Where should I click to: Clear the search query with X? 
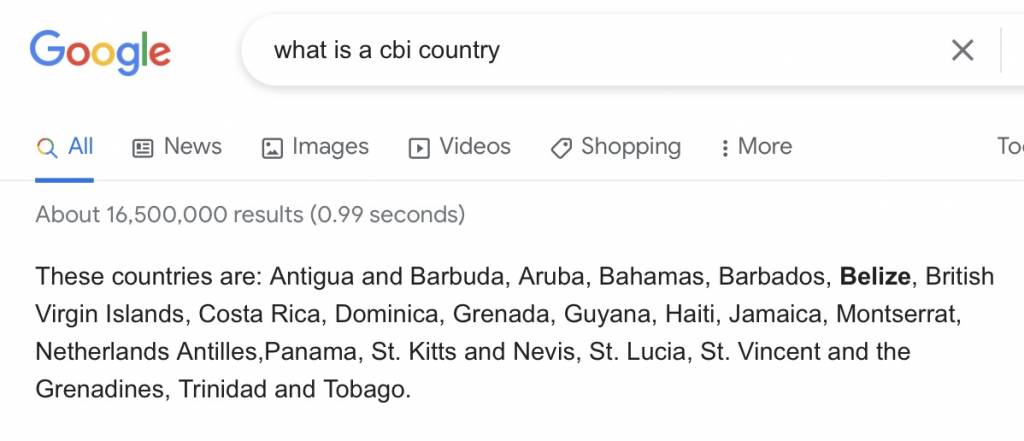[x=963, y=50]
